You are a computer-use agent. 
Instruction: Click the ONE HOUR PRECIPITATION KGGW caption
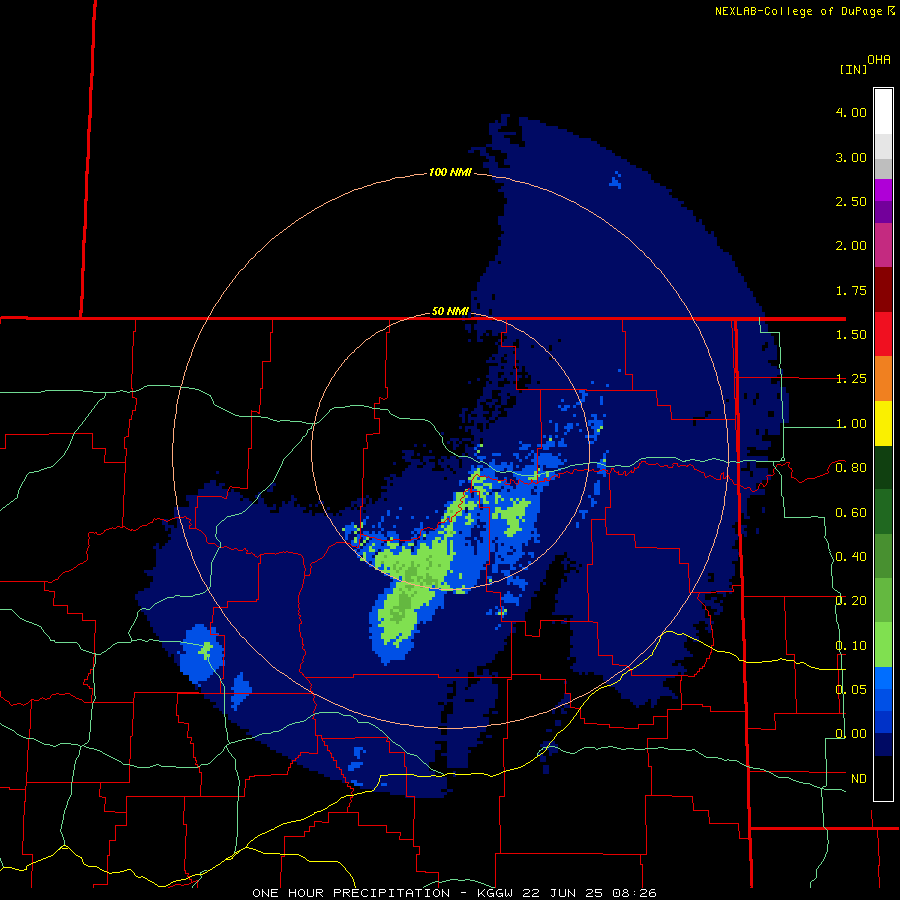pyautogui.click(x=454, y=893)
